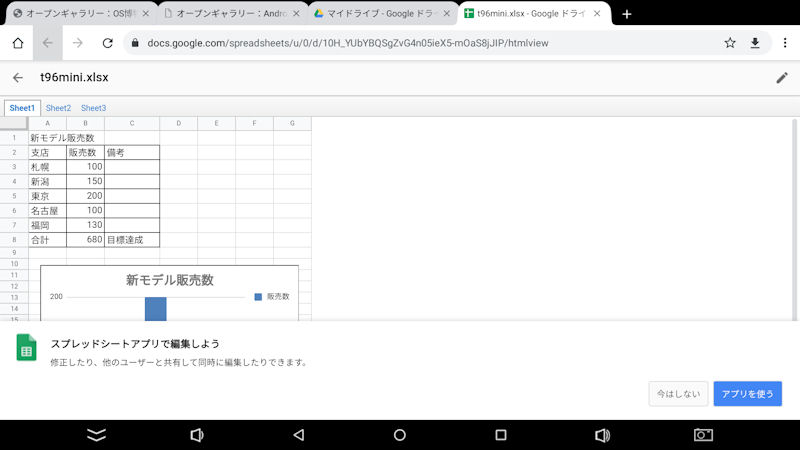Click the t96mini.xlsx file title
800x450 pixels.
74,78
